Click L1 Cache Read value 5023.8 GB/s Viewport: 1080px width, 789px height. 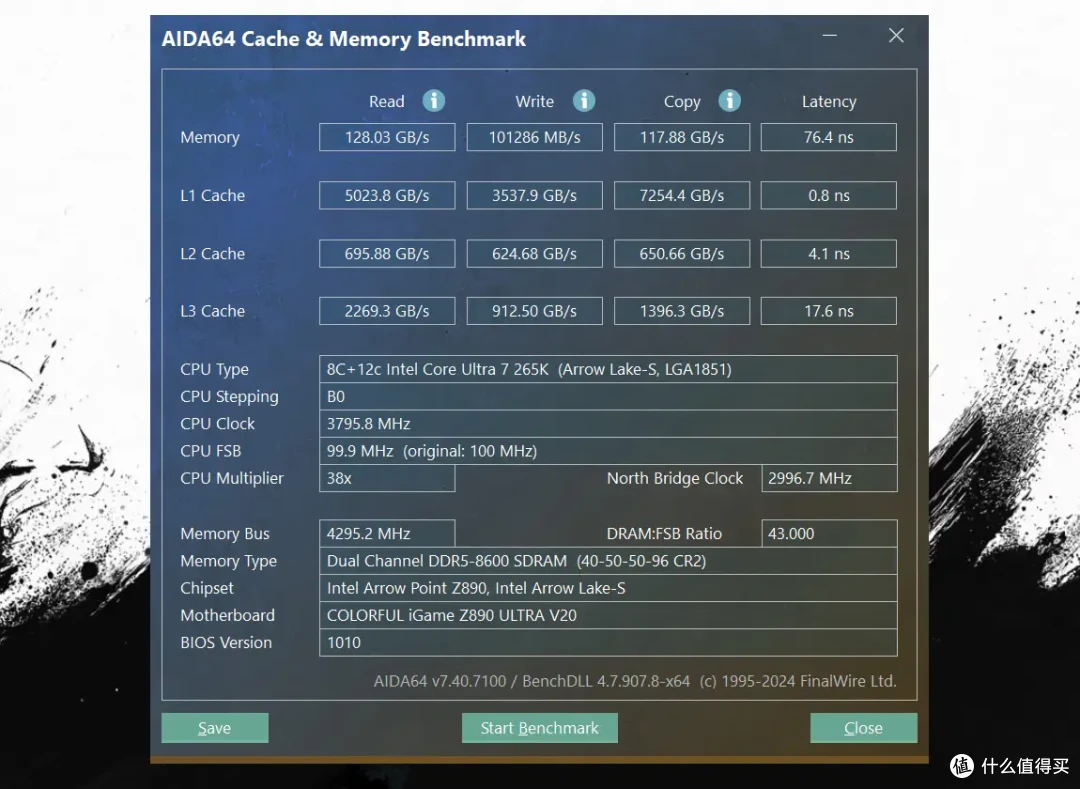(387, 196)
